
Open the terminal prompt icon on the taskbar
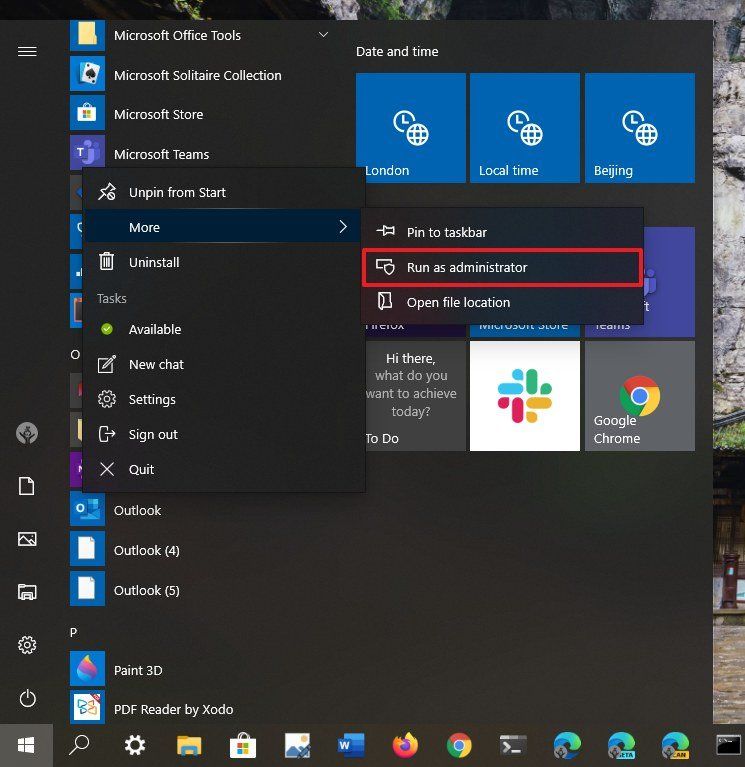(513, 745)
